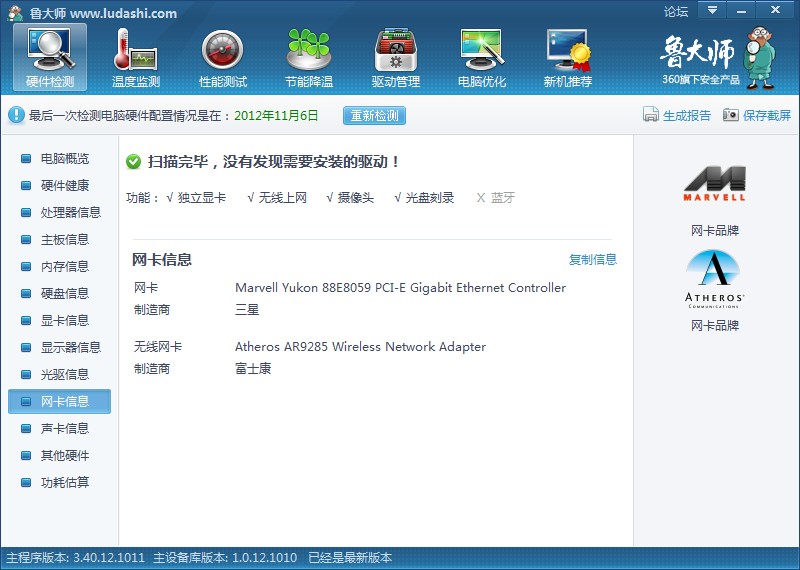Open 电脑优化 PC optimization
The width and height of the screenshot is (800, 570).
pos(482,57)
